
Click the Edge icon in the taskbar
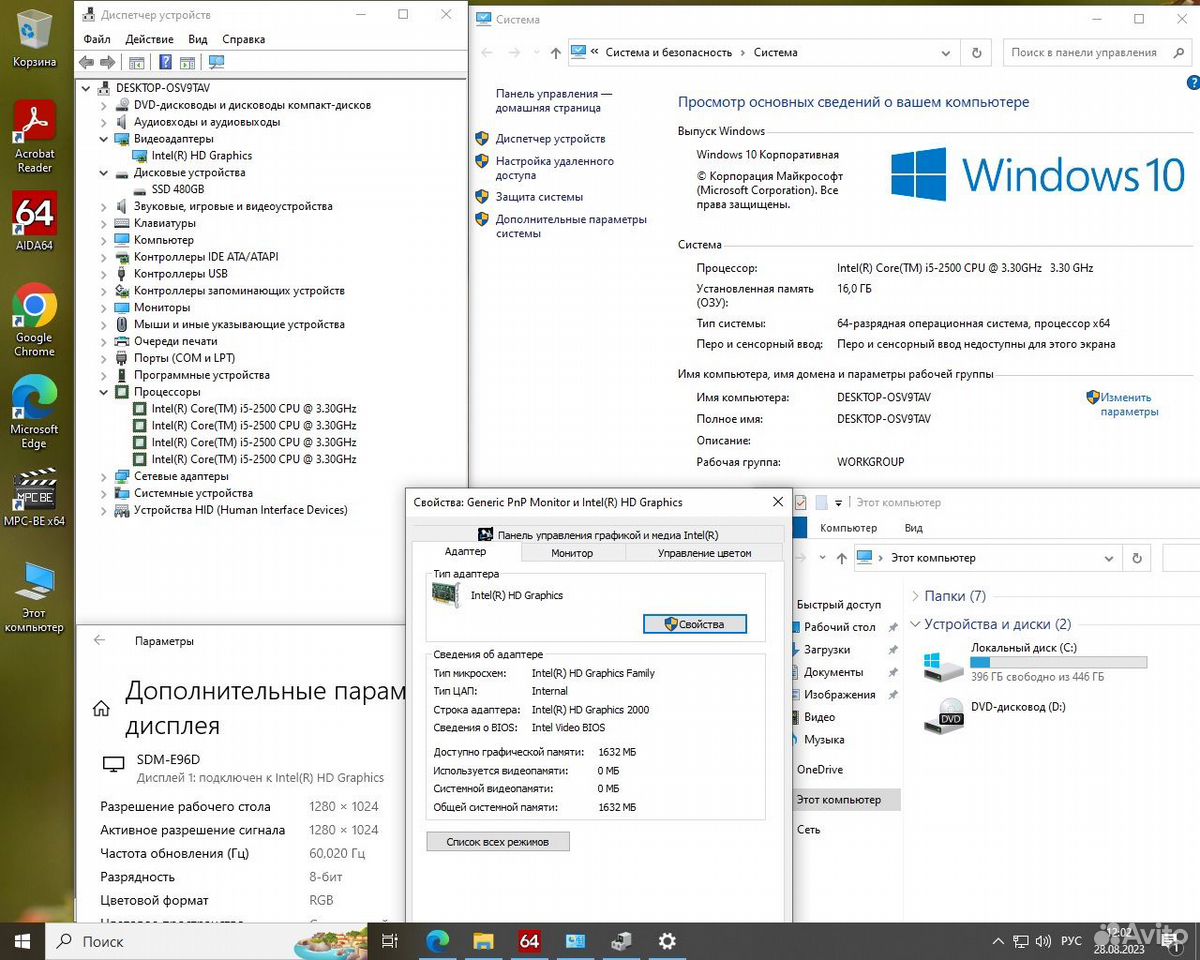click(437, 941)
